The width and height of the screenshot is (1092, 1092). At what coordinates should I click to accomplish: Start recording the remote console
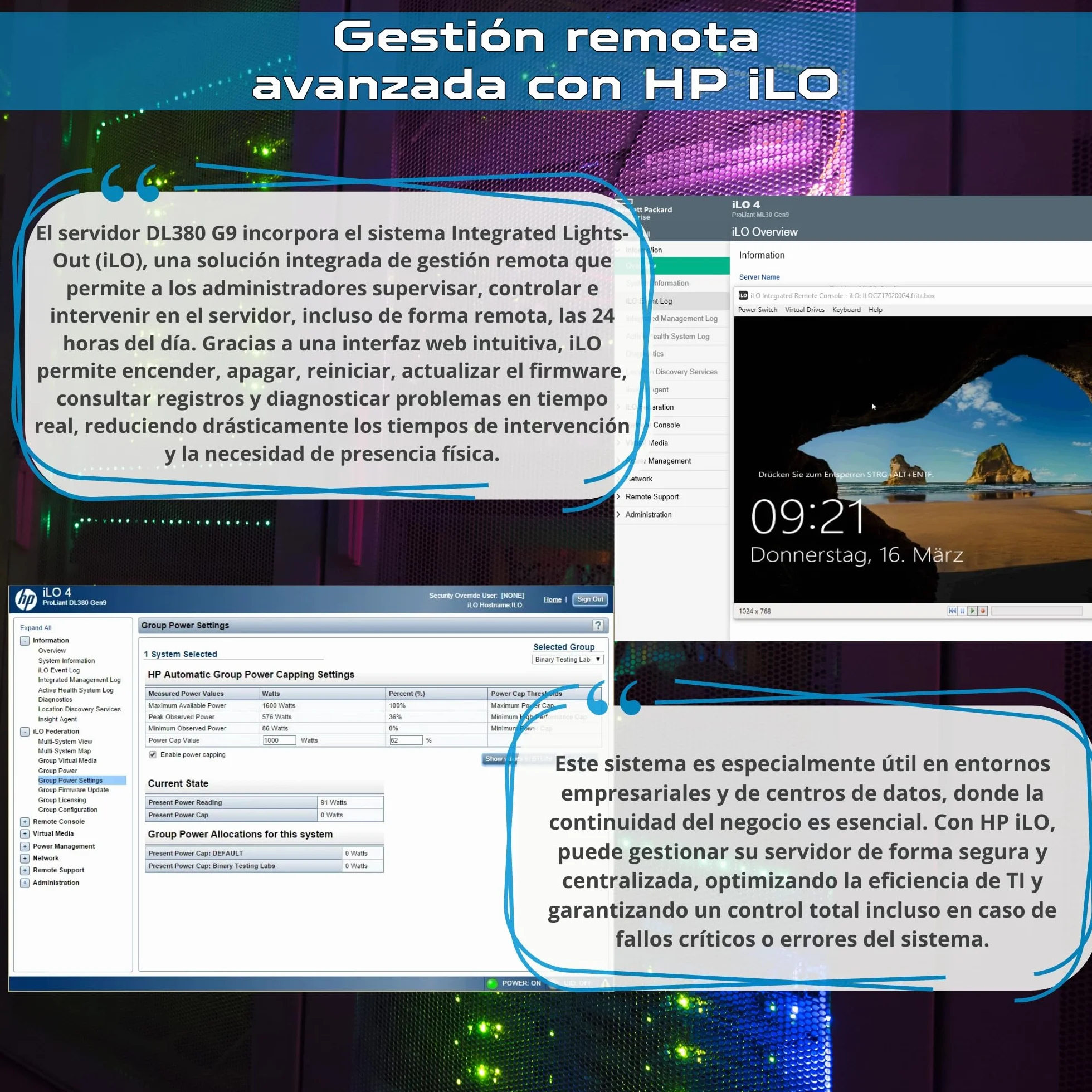982,611
